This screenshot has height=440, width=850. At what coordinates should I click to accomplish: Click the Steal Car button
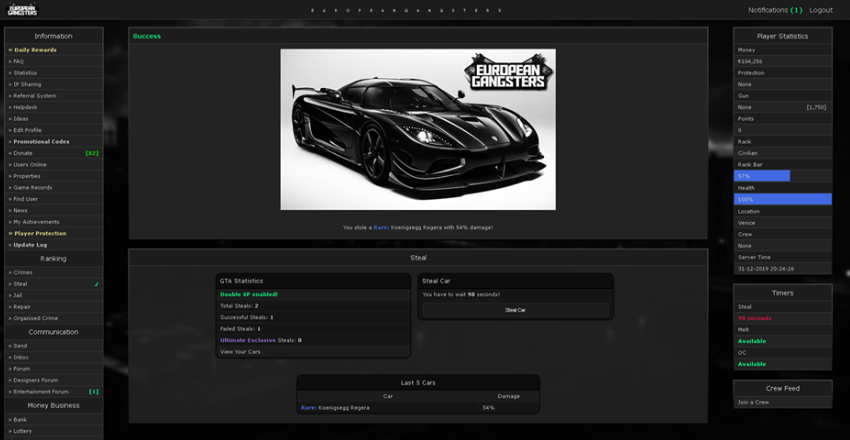click(x=516, y=310)
